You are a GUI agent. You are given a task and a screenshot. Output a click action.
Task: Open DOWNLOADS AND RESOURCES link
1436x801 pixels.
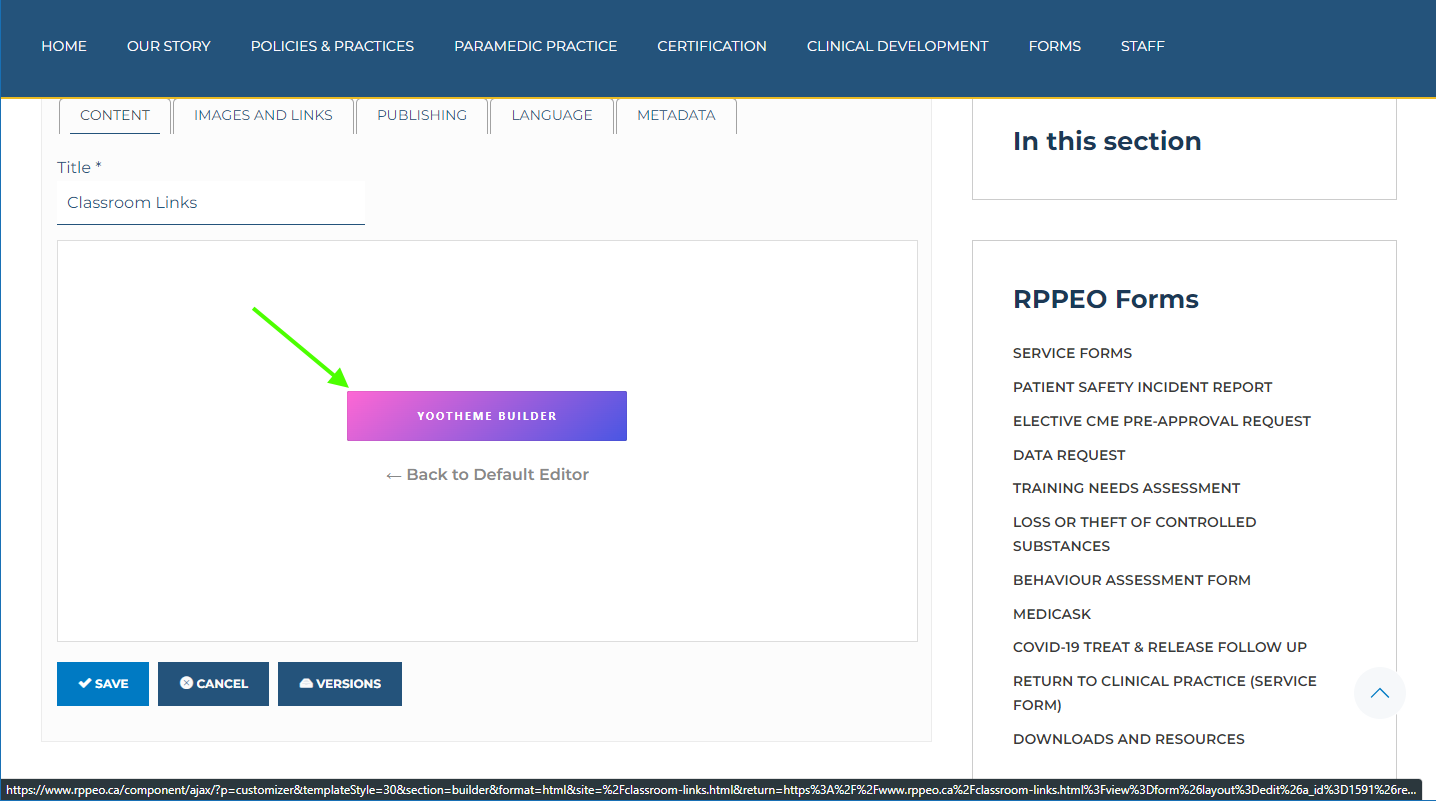[1129, 739]
